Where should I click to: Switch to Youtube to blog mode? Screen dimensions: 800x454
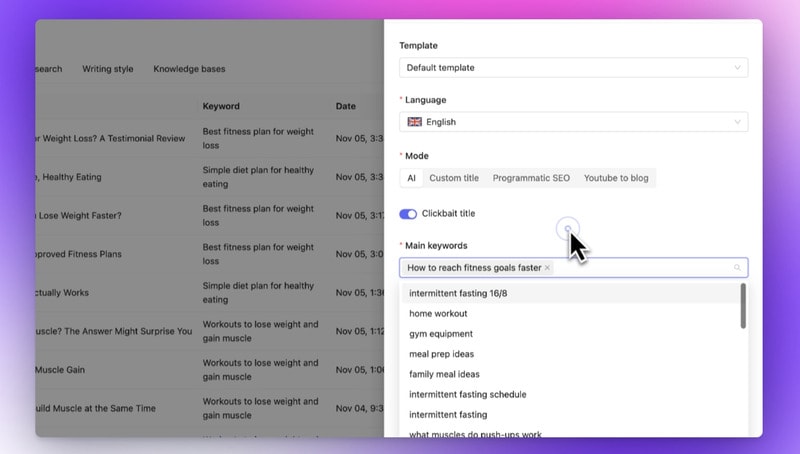pyautogui.click(x=616, y=178)
